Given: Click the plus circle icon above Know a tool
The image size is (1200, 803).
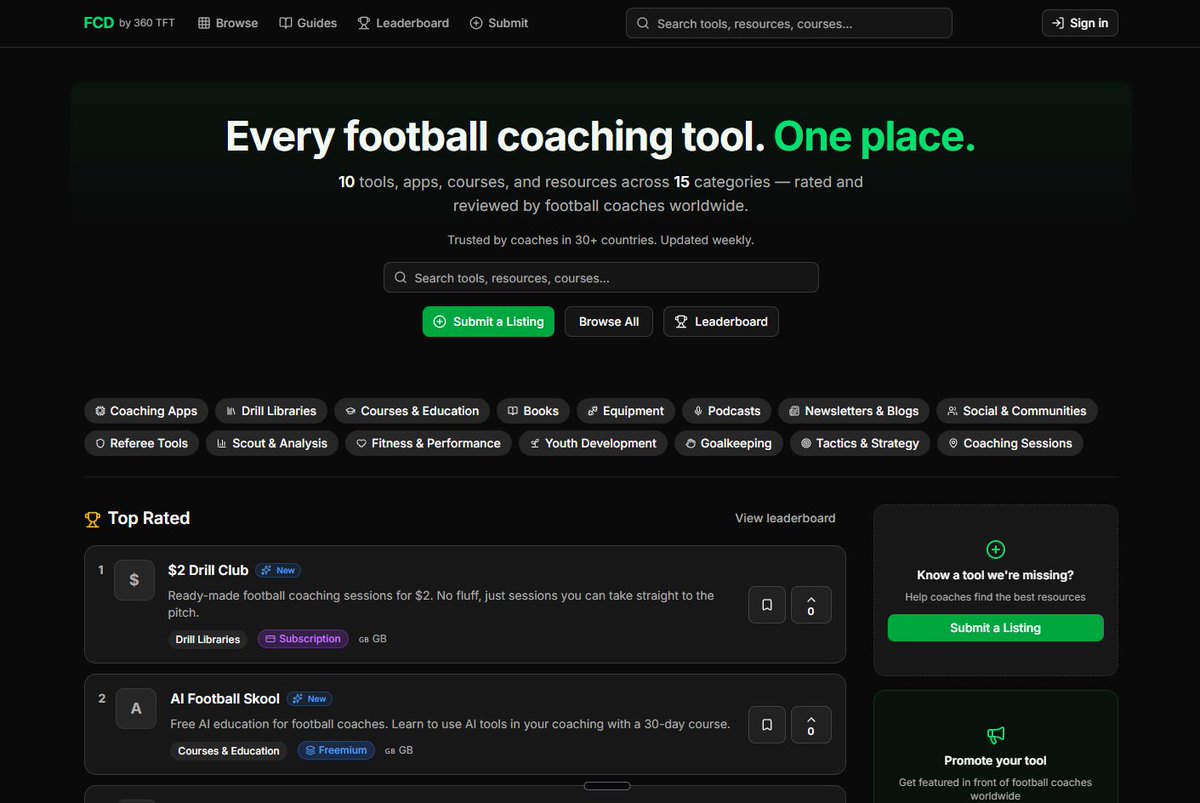Looking at the screenshot, I should click(995, 549).
